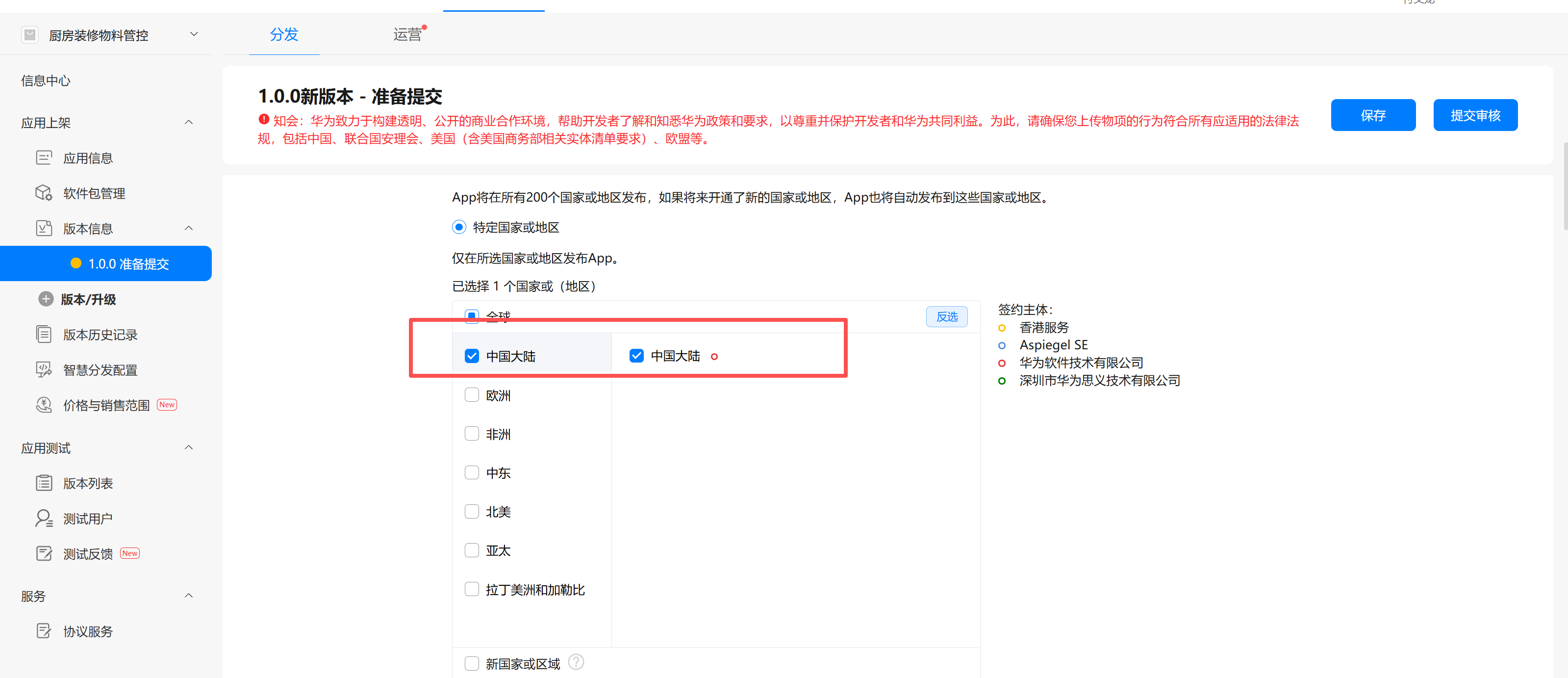Click the New badge beside 价格与销售范围

pyautogui.click(x=167, y=404)
